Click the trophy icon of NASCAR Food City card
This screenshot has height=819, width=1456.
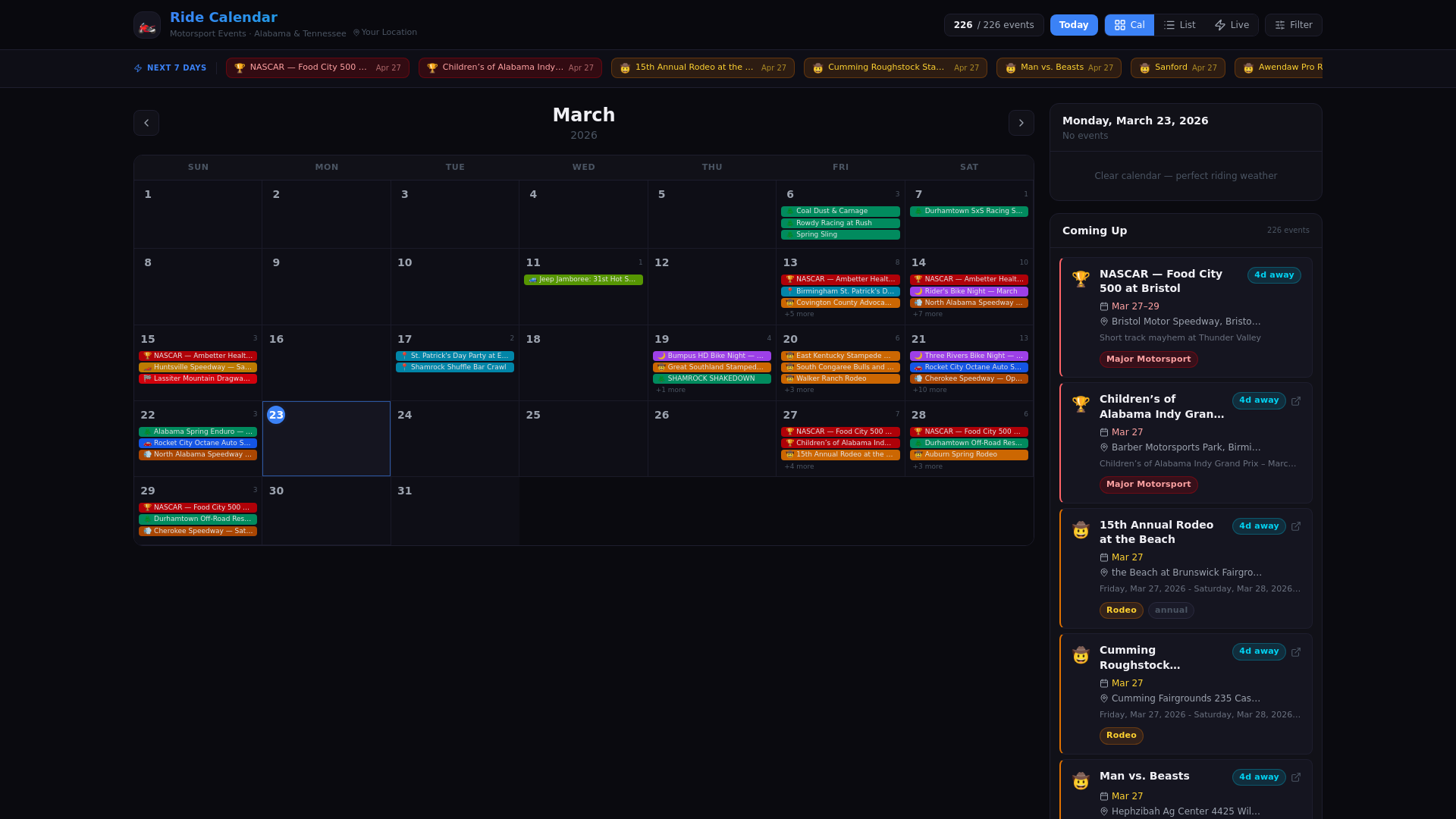click(x=1081, y=278)
